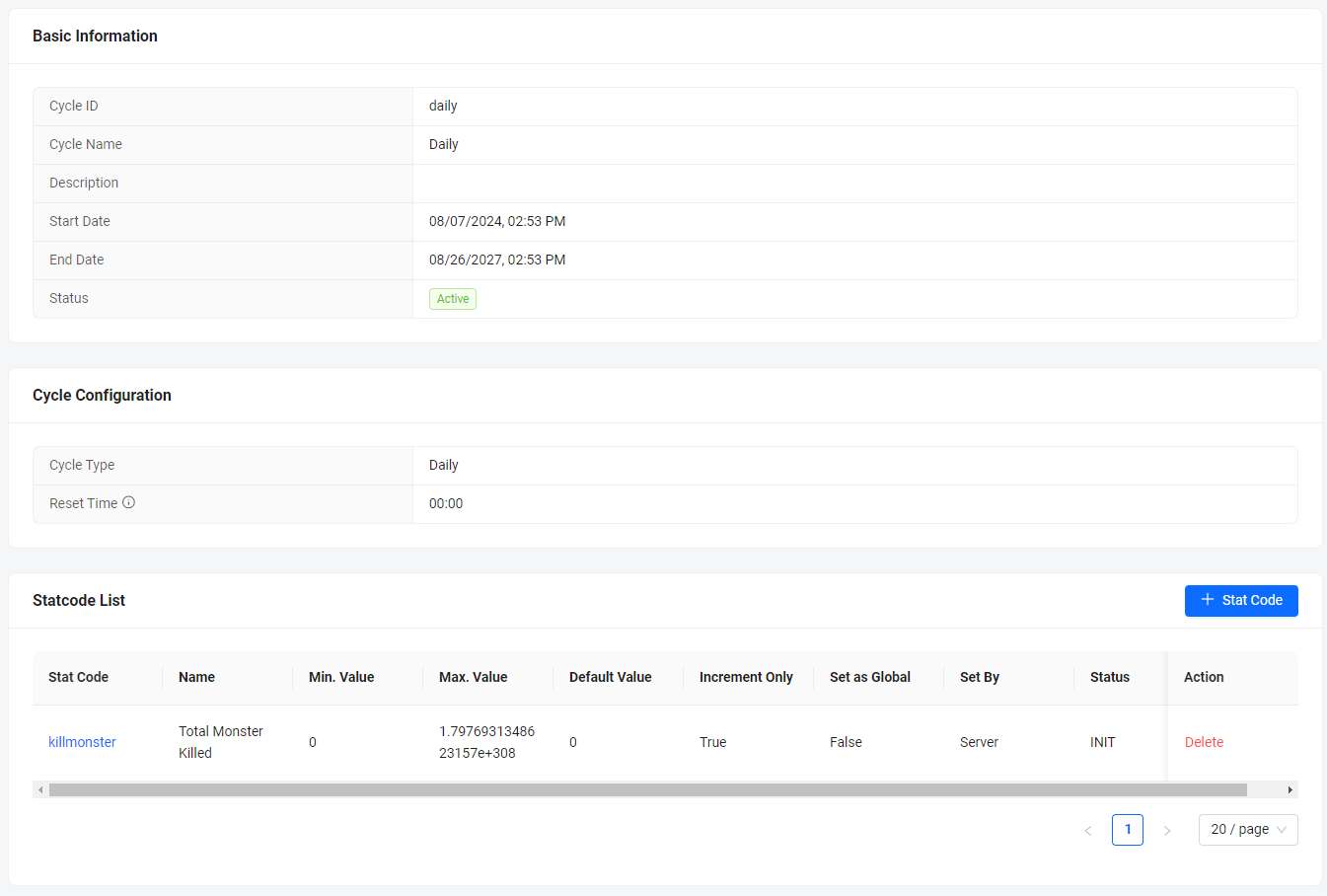Click the Cycle Configuration heading
This screenshot has height=896, width=1327.
(x=102, y=395)
